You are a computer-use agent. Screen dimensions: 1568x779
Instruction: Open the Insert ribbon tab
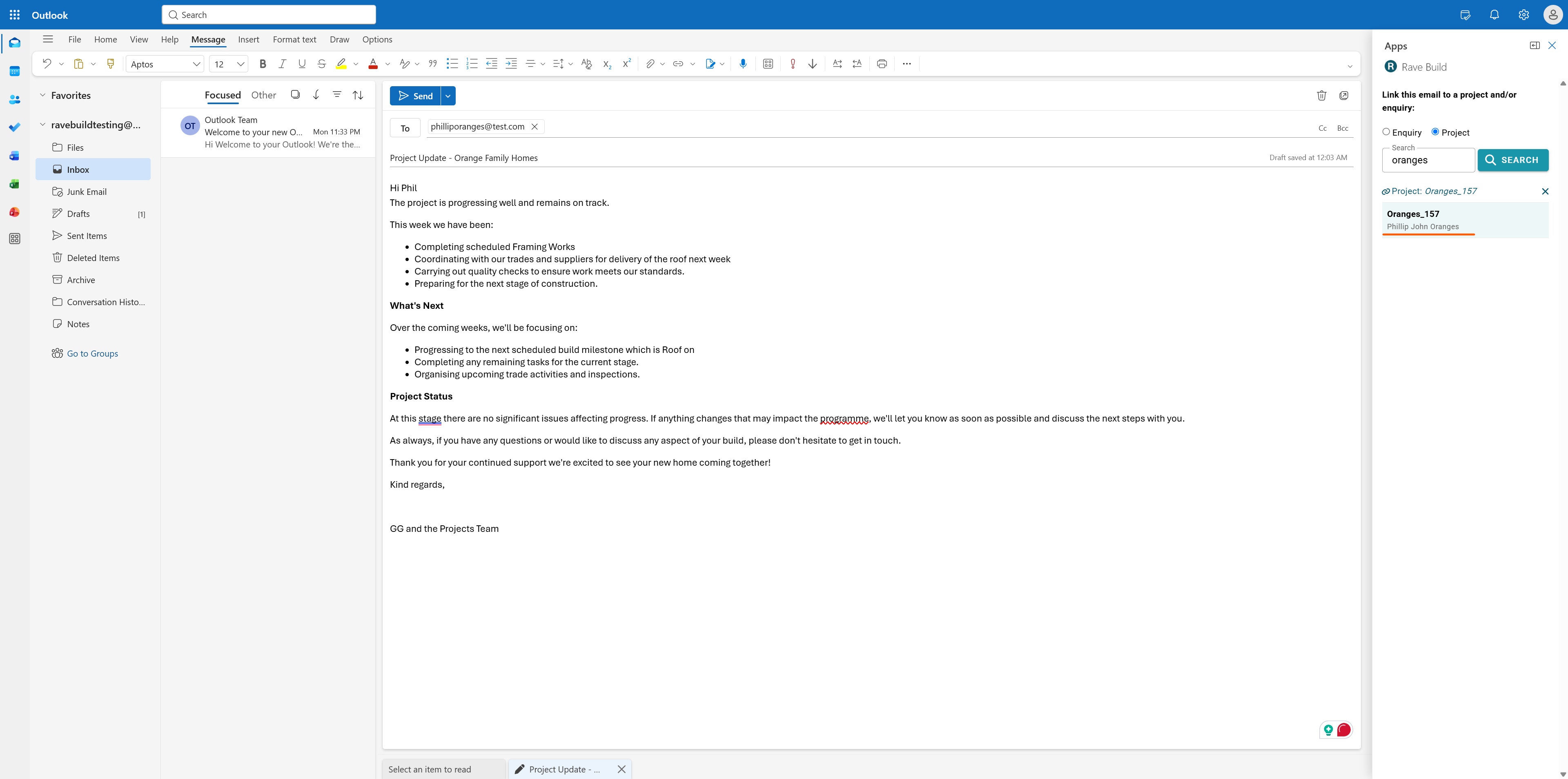(x=248, y=40)
